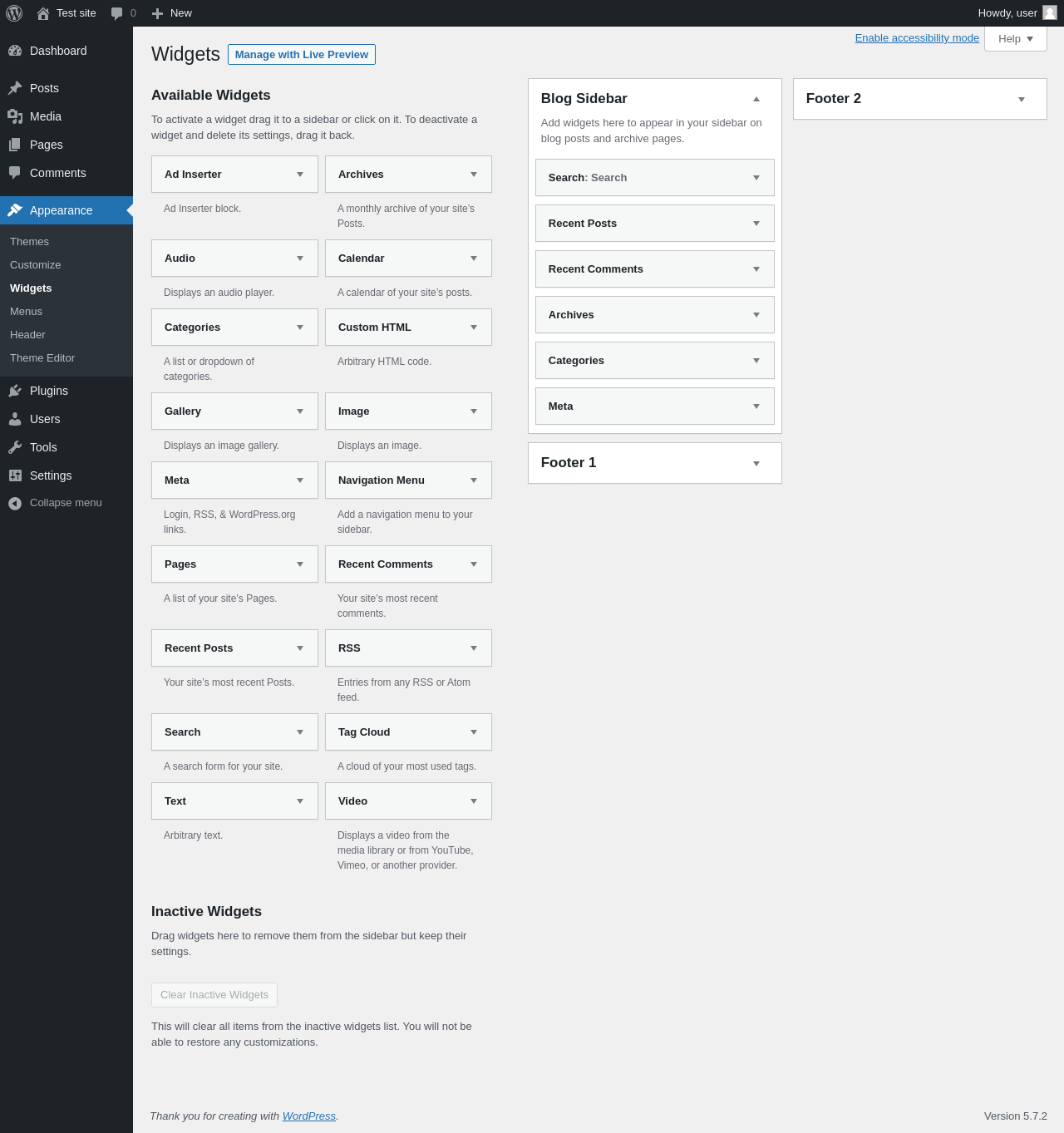Click the Posts pushpin icon
The image size is (1064, 1133).
point(15,88)
